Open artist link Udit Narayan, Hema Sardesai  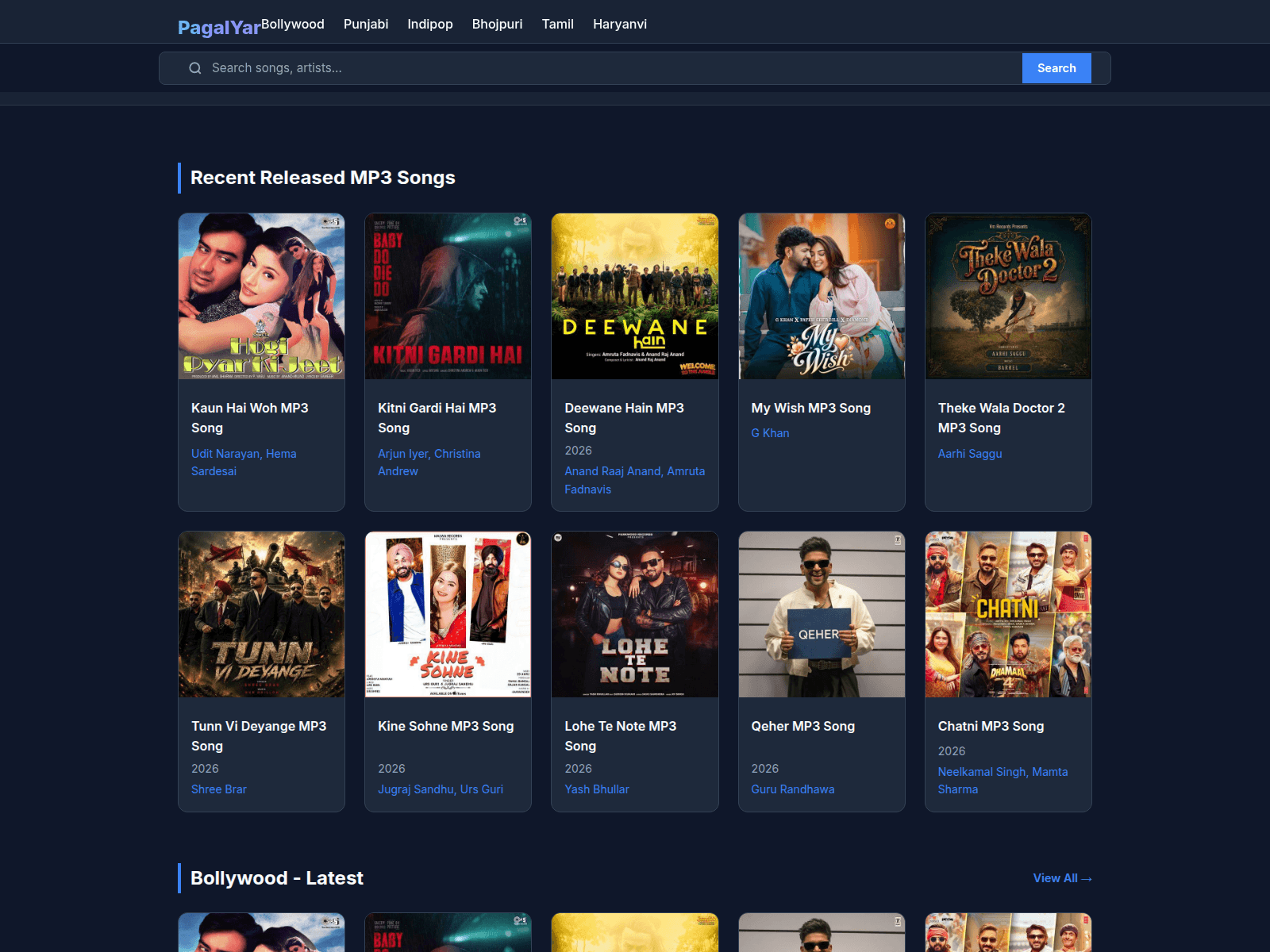[x=244, y=463]
